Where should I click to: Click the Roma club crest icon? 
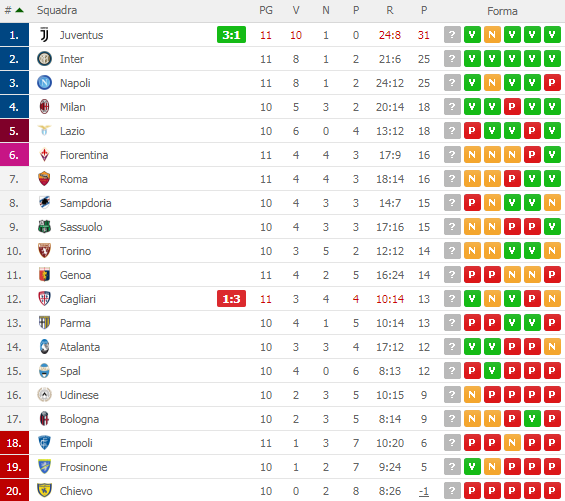(44, 179)
